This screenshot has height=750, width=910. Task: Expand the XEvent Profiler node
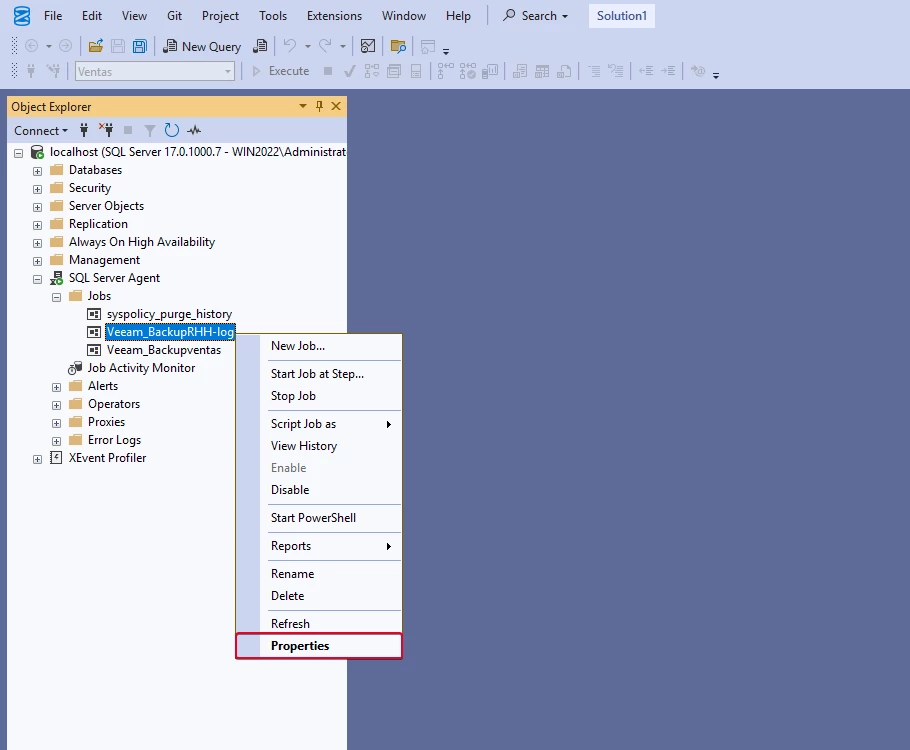coord(37,459)
